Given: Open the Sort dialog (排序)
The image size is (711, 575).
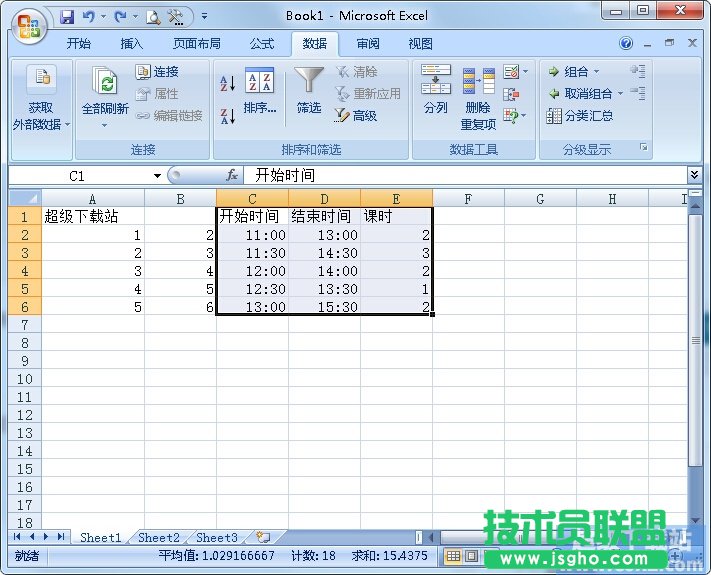Looking at the screenshot, I should (x=259, y=92).
